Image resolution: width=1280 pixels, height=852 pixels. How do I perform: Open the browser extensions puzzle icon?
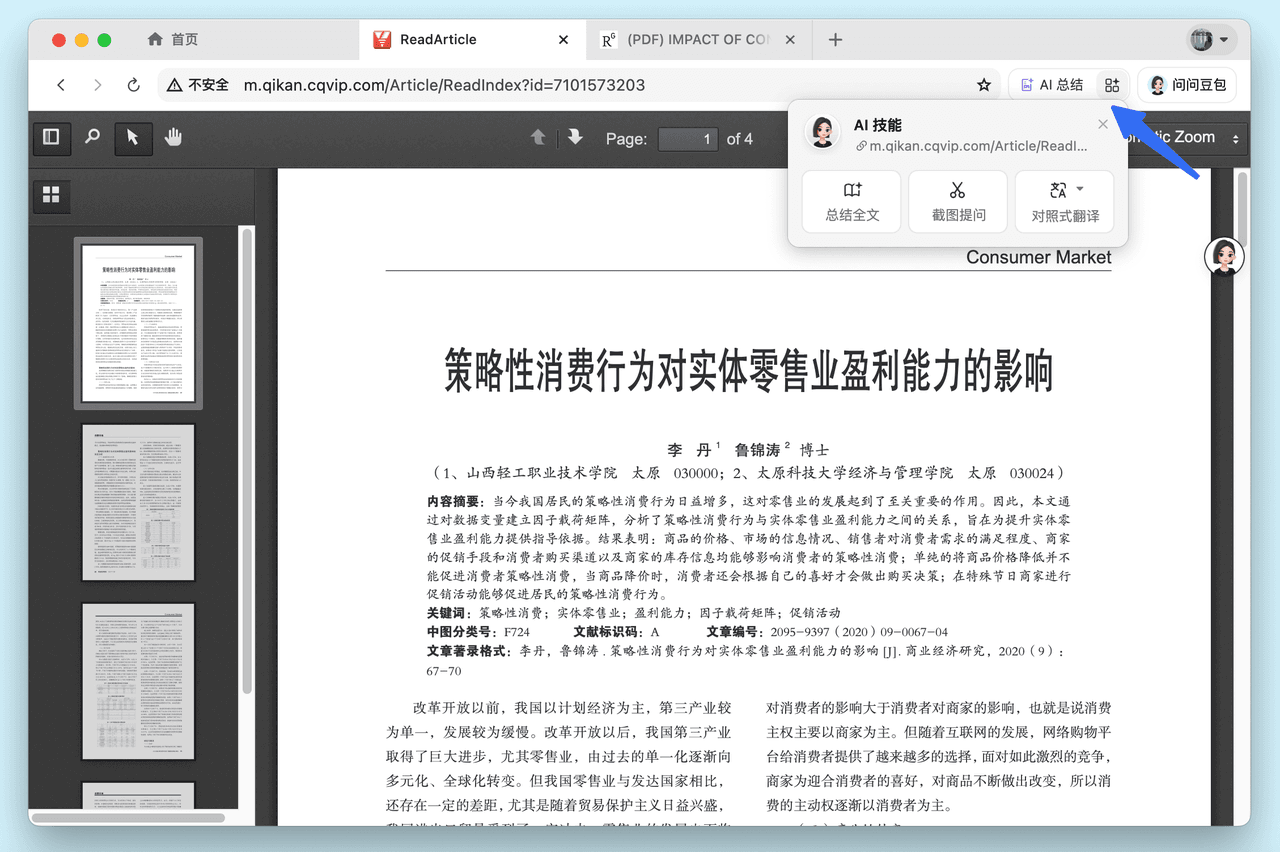(x=1112, y=84)
